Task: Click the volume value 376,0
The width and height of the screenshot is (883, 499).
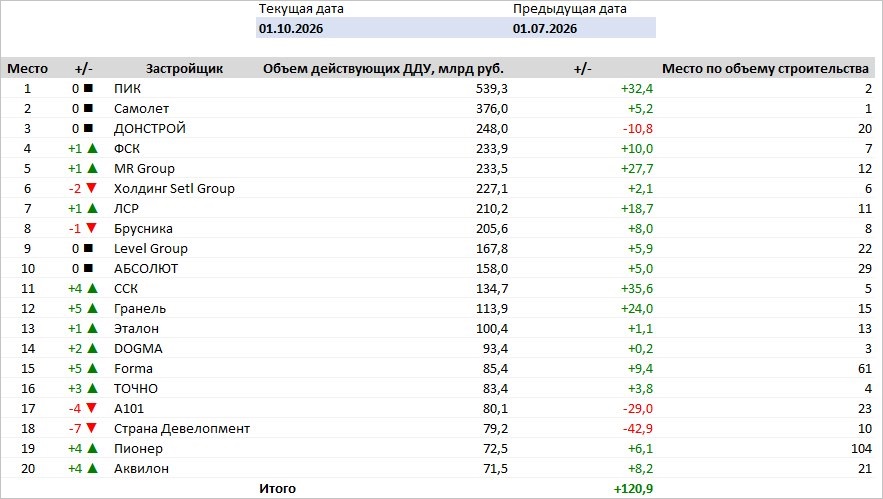Action: [x=492, y=109]
